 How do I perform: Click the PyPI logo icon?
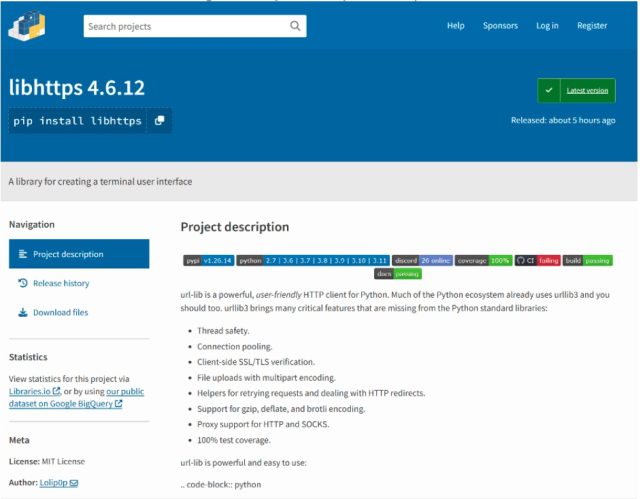(27, 26)
